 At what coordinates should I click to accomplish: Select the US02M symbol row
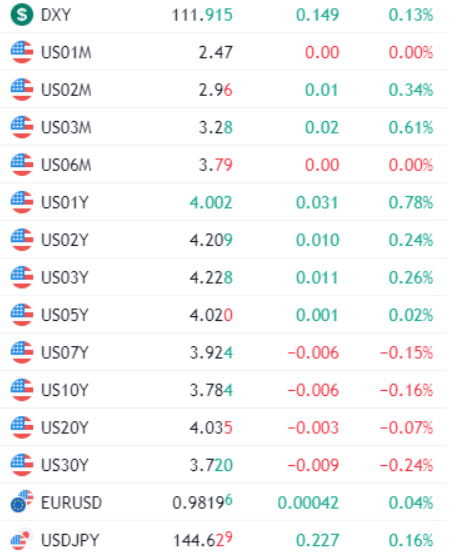click(x=223, y=90)
